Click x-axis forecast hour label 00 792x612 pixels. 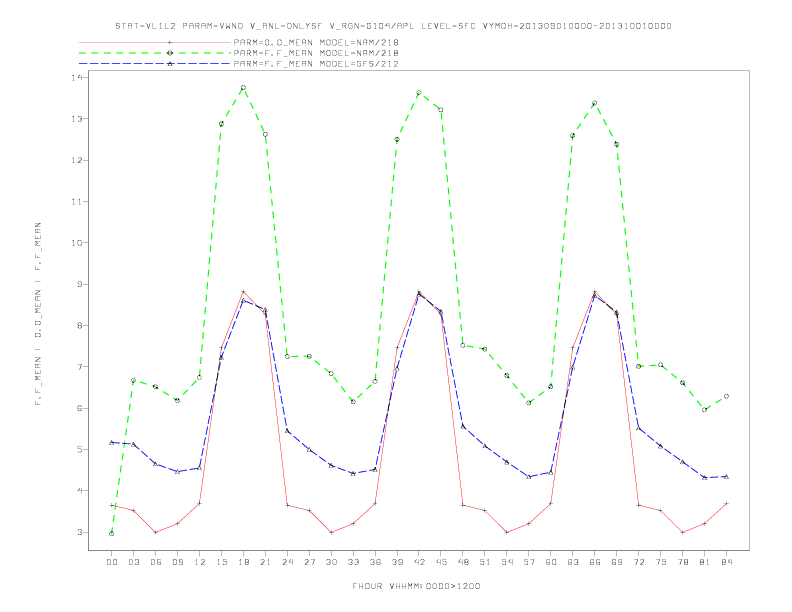coord(112,562)
